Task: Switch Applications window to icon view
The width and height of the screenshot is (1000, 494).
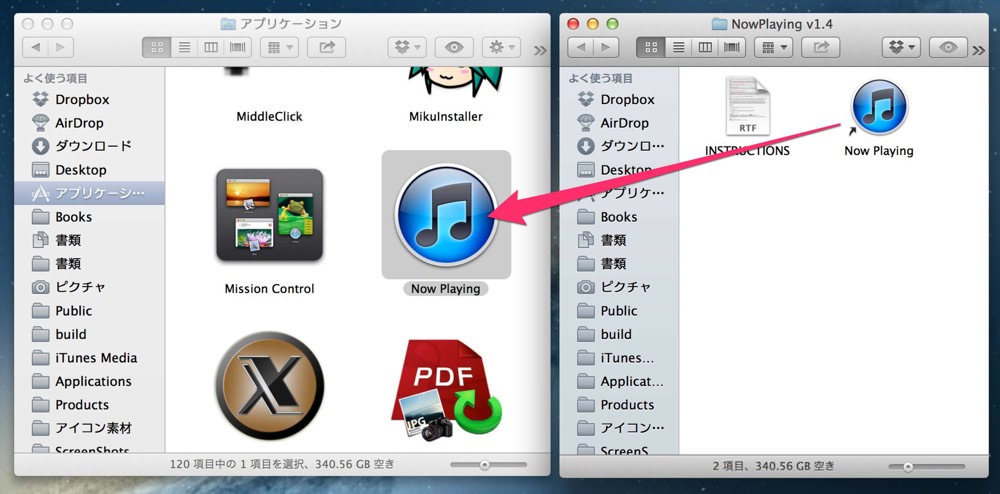Action: [156, 47]
